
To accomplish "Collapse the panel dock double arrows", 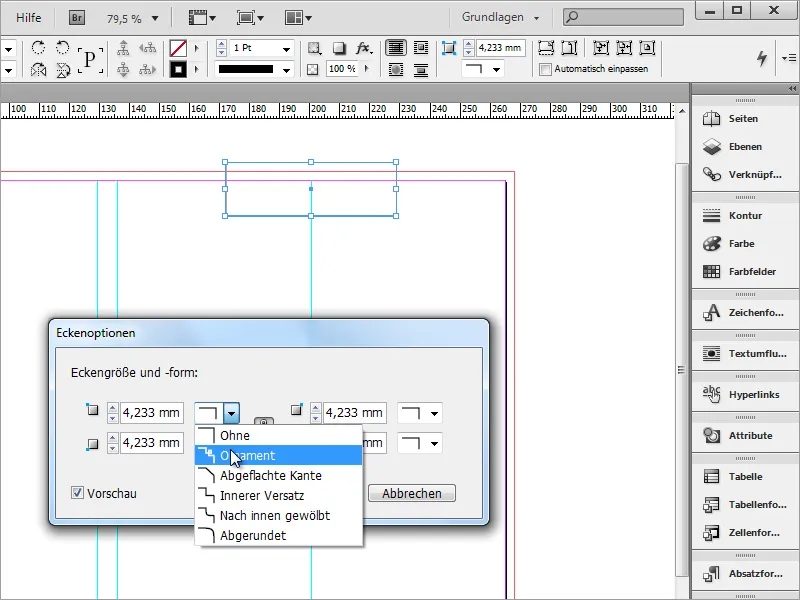I will click(x=792, y=89).
